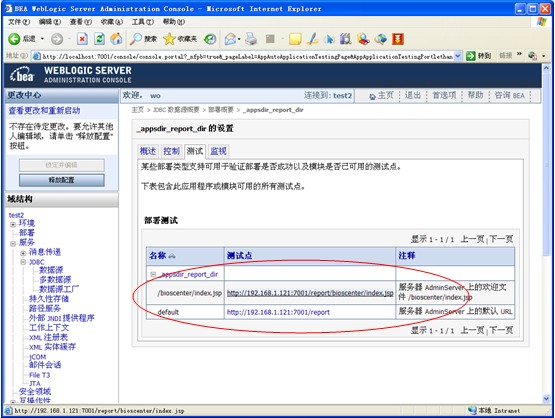Click the pen edit toolbar icon

[312, 39]
